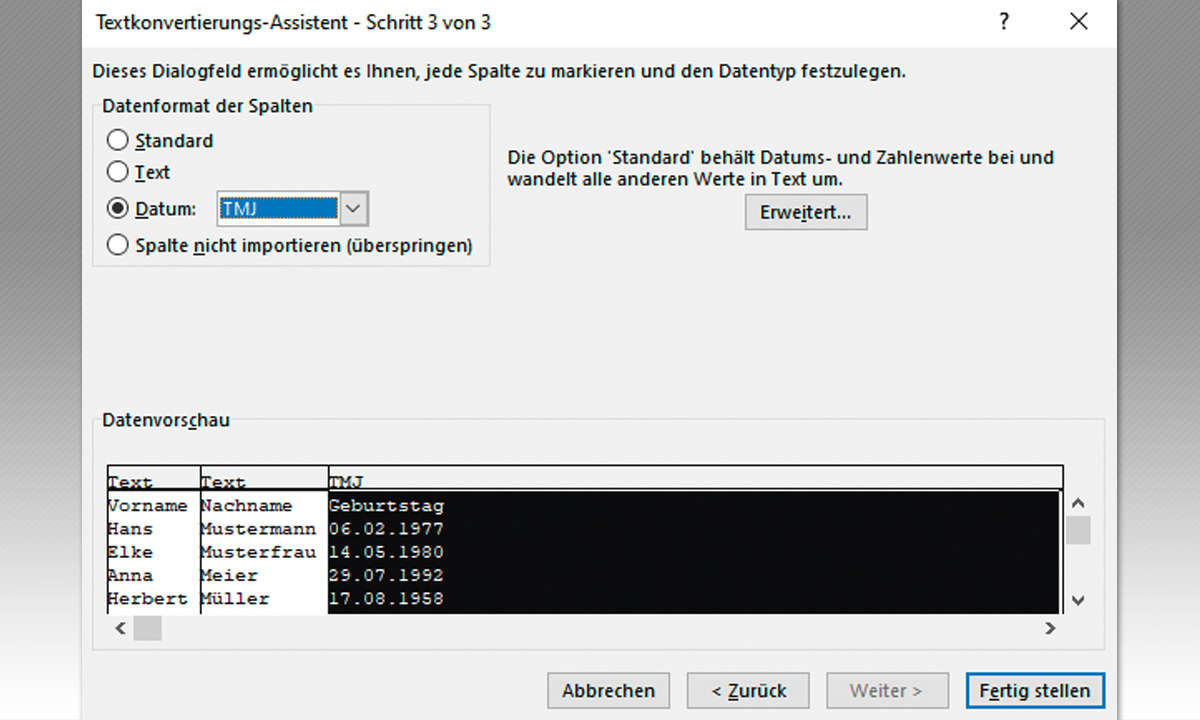Click the Nachname cell in preview

[246, 506]
